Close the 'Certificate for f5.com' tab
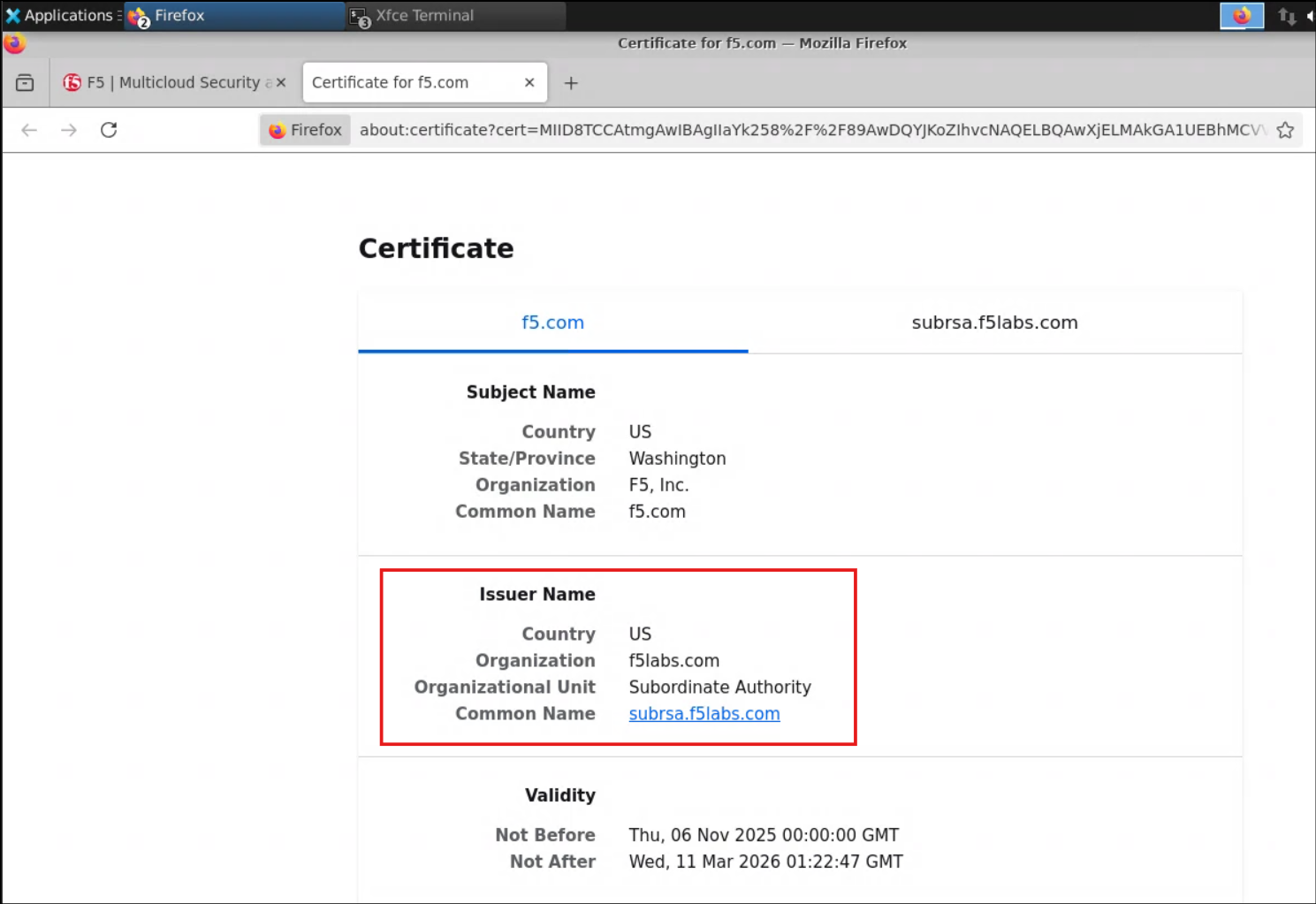Viewport: 1316px width, 904px height. 529,82
